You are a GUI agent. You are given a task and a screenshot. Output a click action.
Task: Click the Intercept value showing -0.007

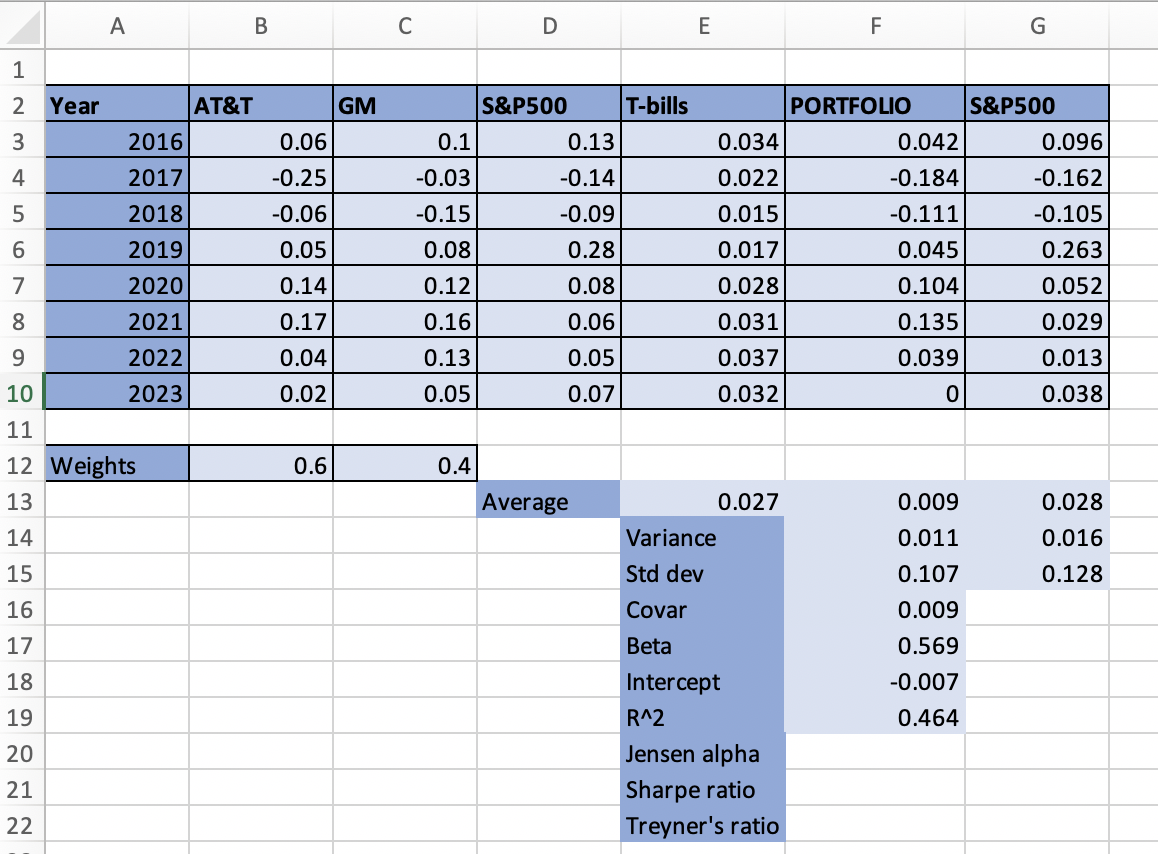(875, 681)
